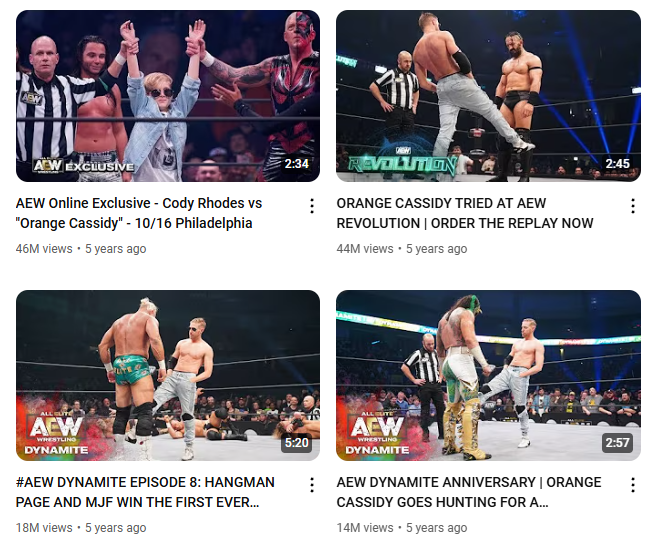Play the Dynamite Anniversary thumbnail
Screen dimensions: 654x557
[x=488, y=376]
